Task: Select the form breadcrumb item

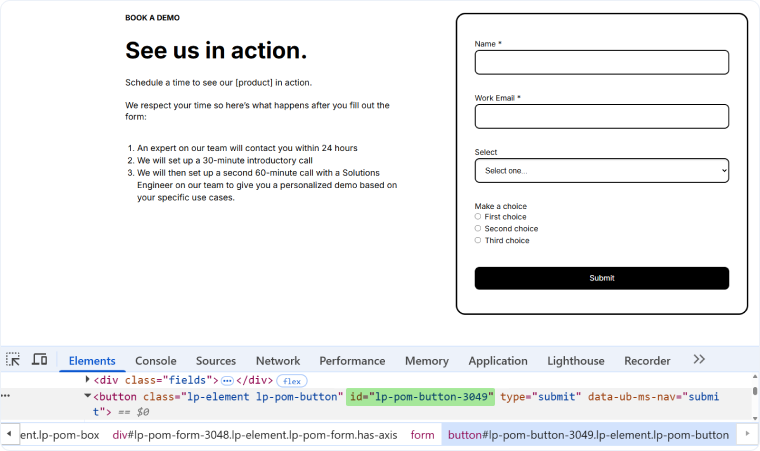Action: point(422,435)
